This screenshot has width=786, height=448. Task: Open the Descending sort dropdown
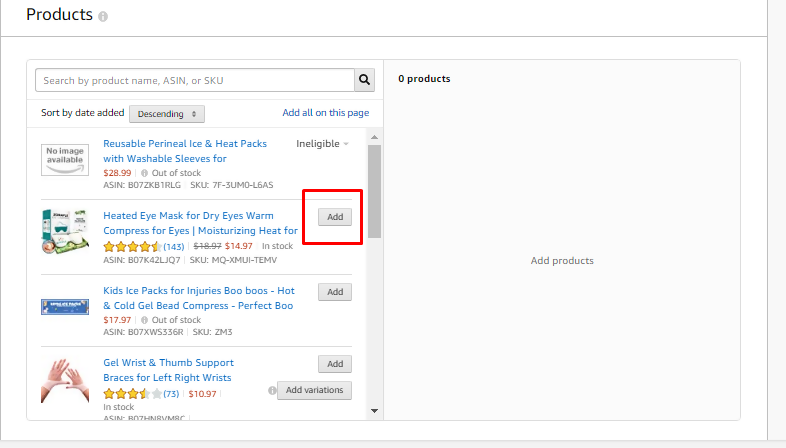tap(167, 114)
